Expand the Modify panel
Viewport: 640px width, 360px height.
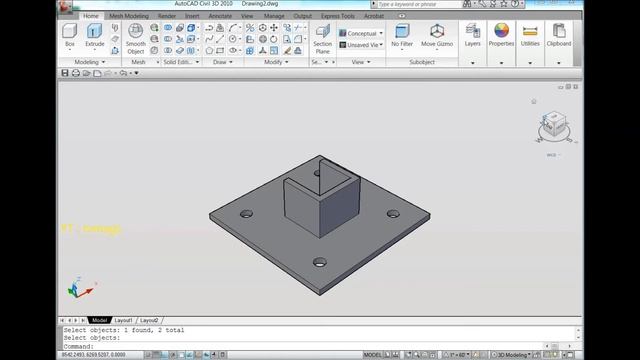pyautogui.click(x=276, y=62)
